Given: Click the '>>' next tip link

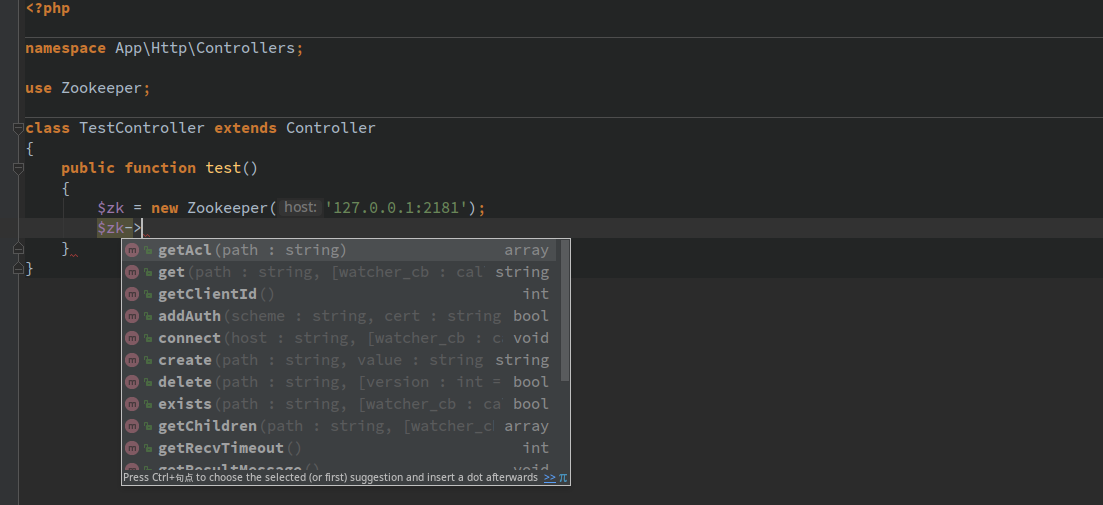Looking at the screenshot, I should point(549,478).
